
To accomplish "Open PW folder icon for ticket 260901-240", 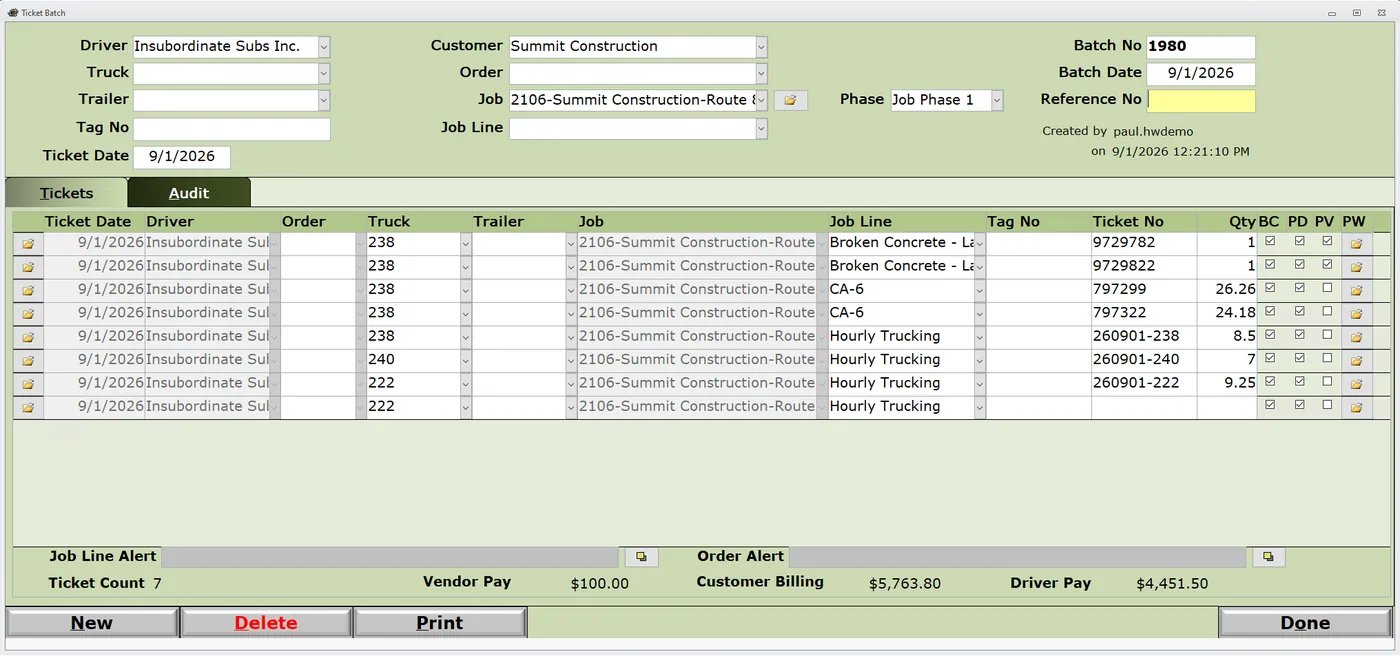I will (1357, 360).
